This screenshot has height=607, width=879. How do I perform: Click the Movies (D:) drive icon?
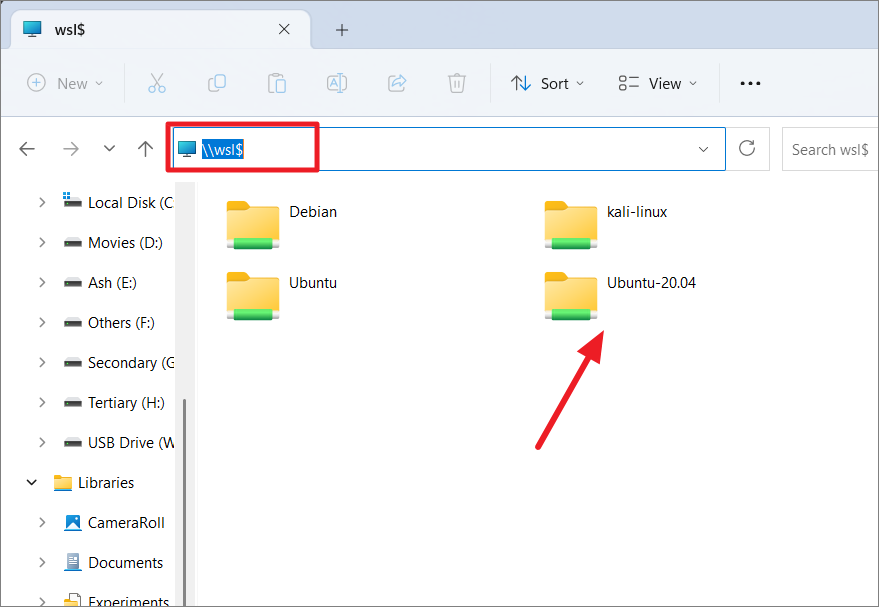73,243
